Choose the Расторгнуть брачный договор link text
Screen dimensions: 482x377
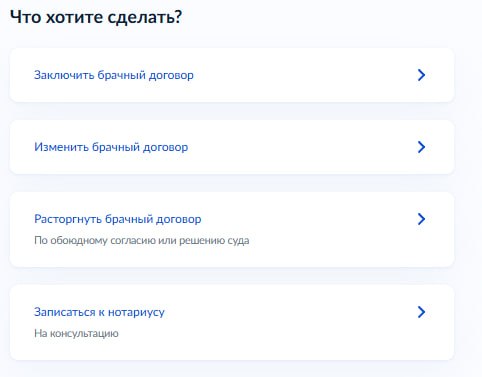click(x=118, y=219)
